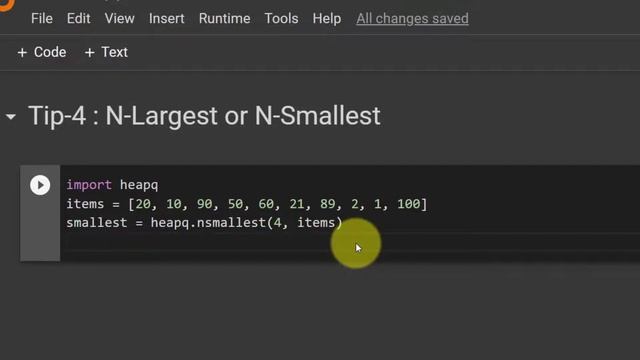Viewport: 640px width, 360px height.
Task: Open the Help menu
Action: coord(327,18)
